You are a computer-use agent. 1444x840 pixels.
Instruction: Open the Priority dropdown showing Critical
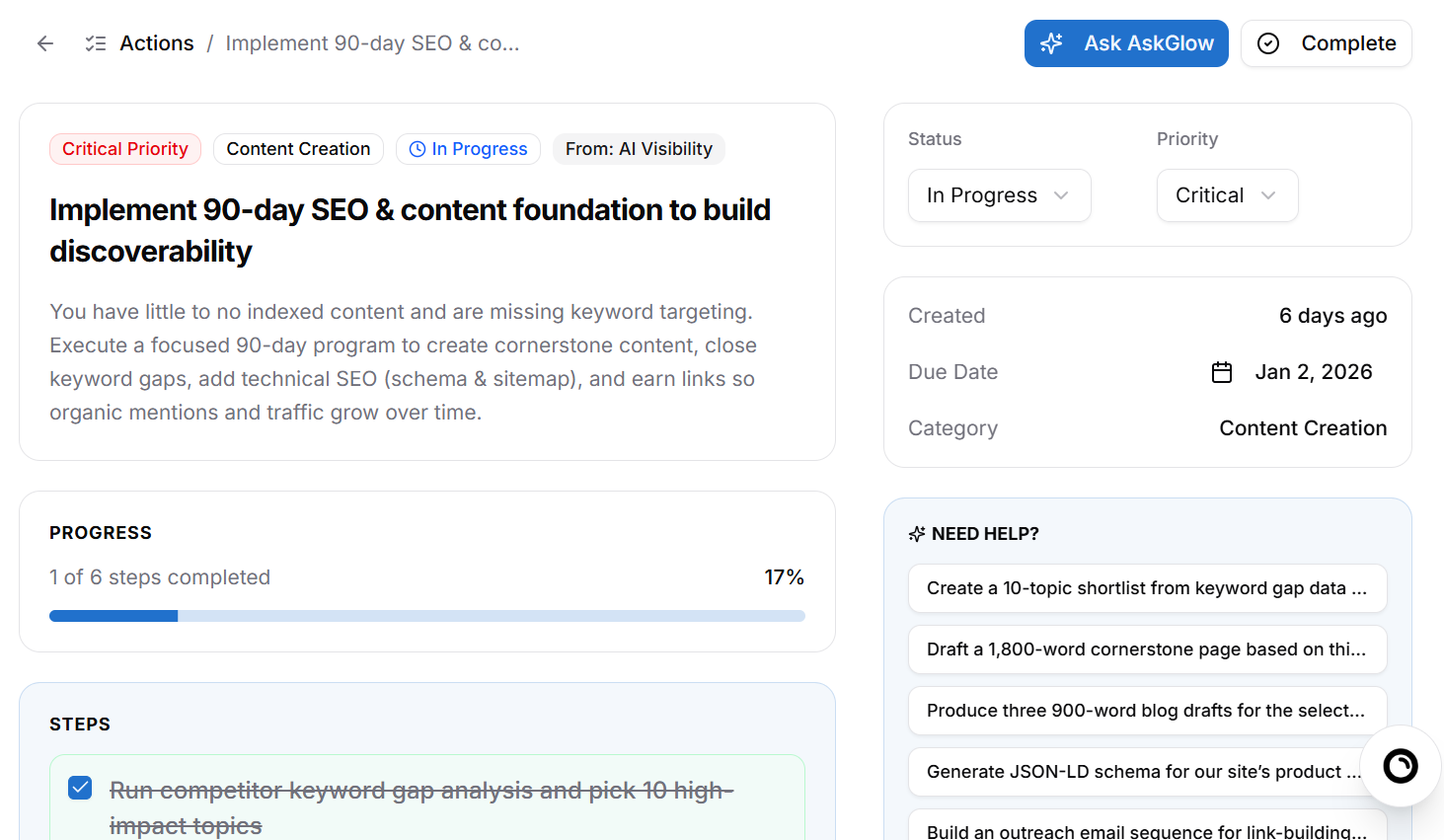[x=1227, y=195]
